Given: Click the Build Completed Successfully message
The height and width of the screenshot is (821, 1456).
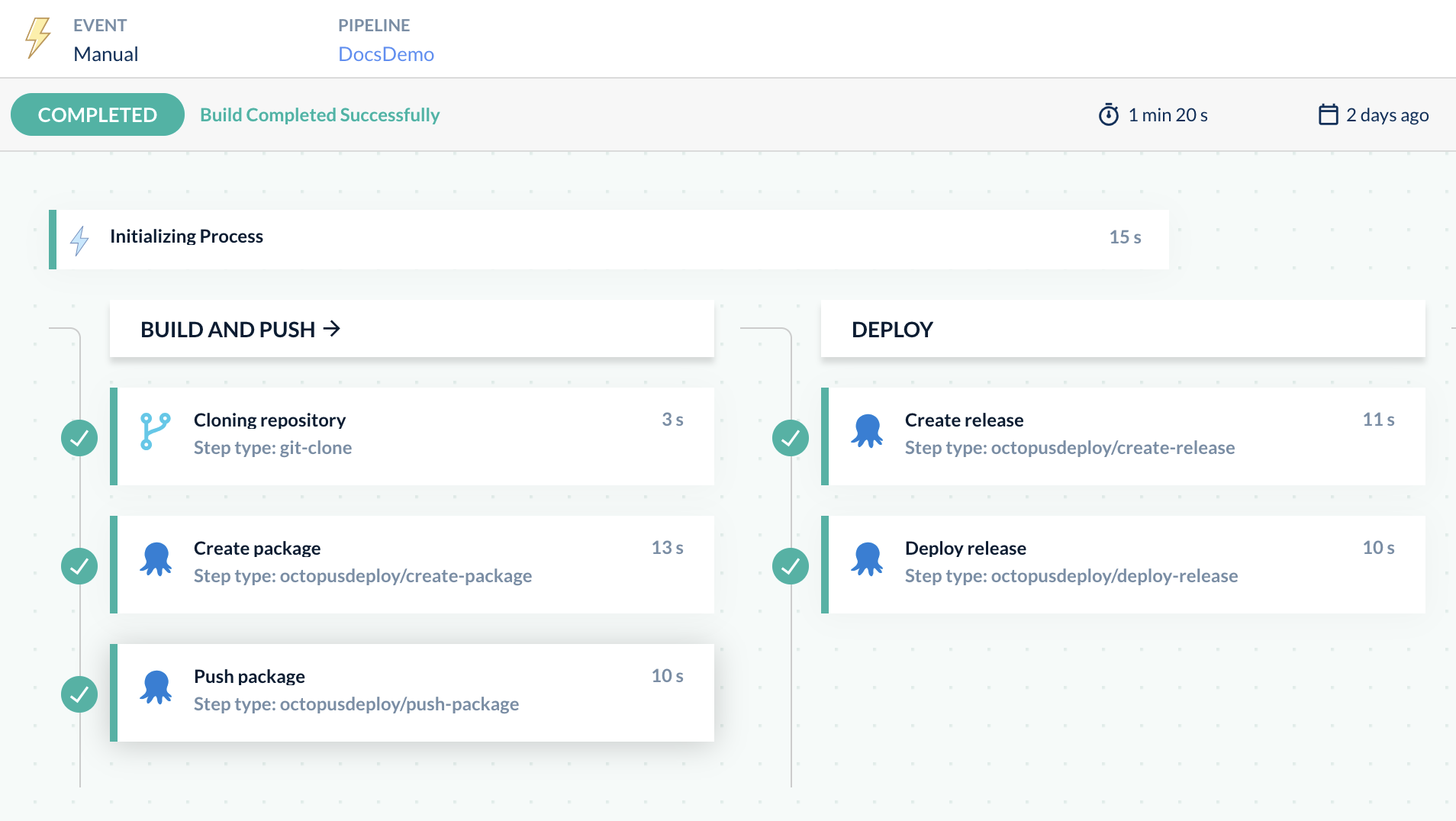Looking at the screenshot, I should click(x=319, y=114).
